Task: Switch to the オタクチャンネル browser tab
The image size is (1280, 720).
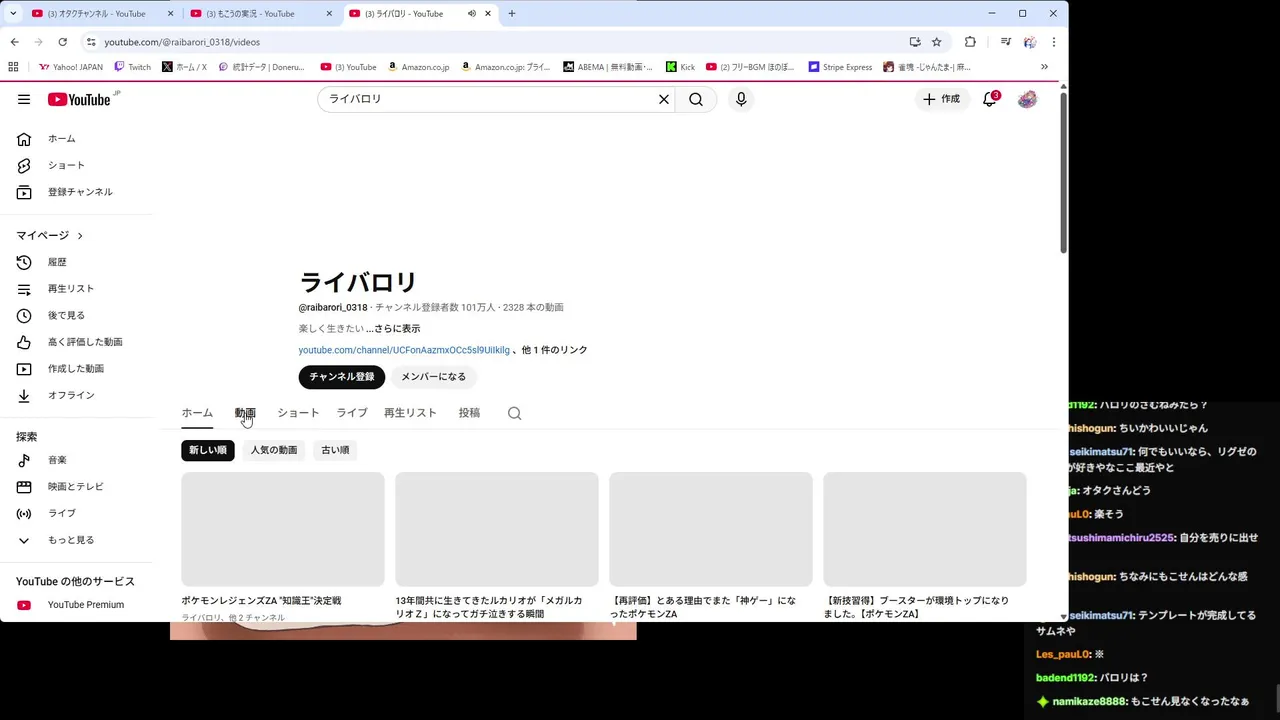Action: point(100,14)
